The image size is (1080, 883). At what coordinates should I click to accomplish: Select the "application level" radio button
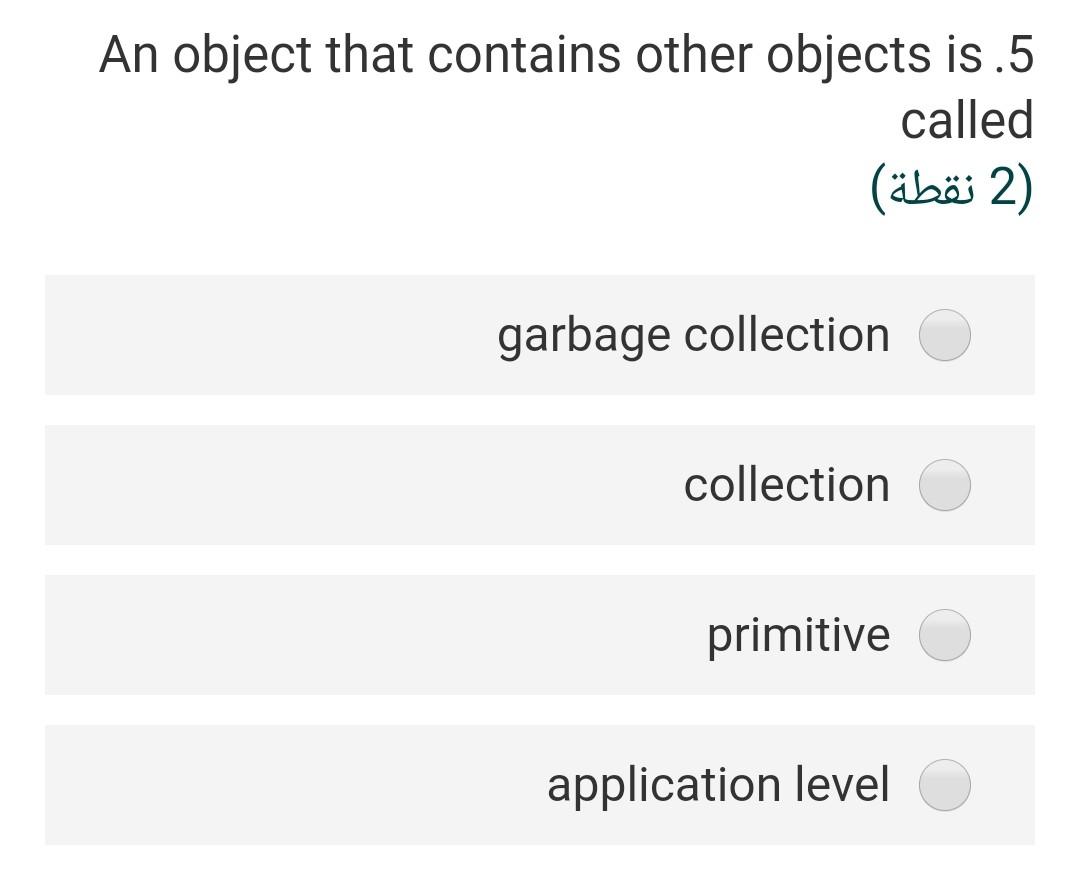[x=944, y=785]
